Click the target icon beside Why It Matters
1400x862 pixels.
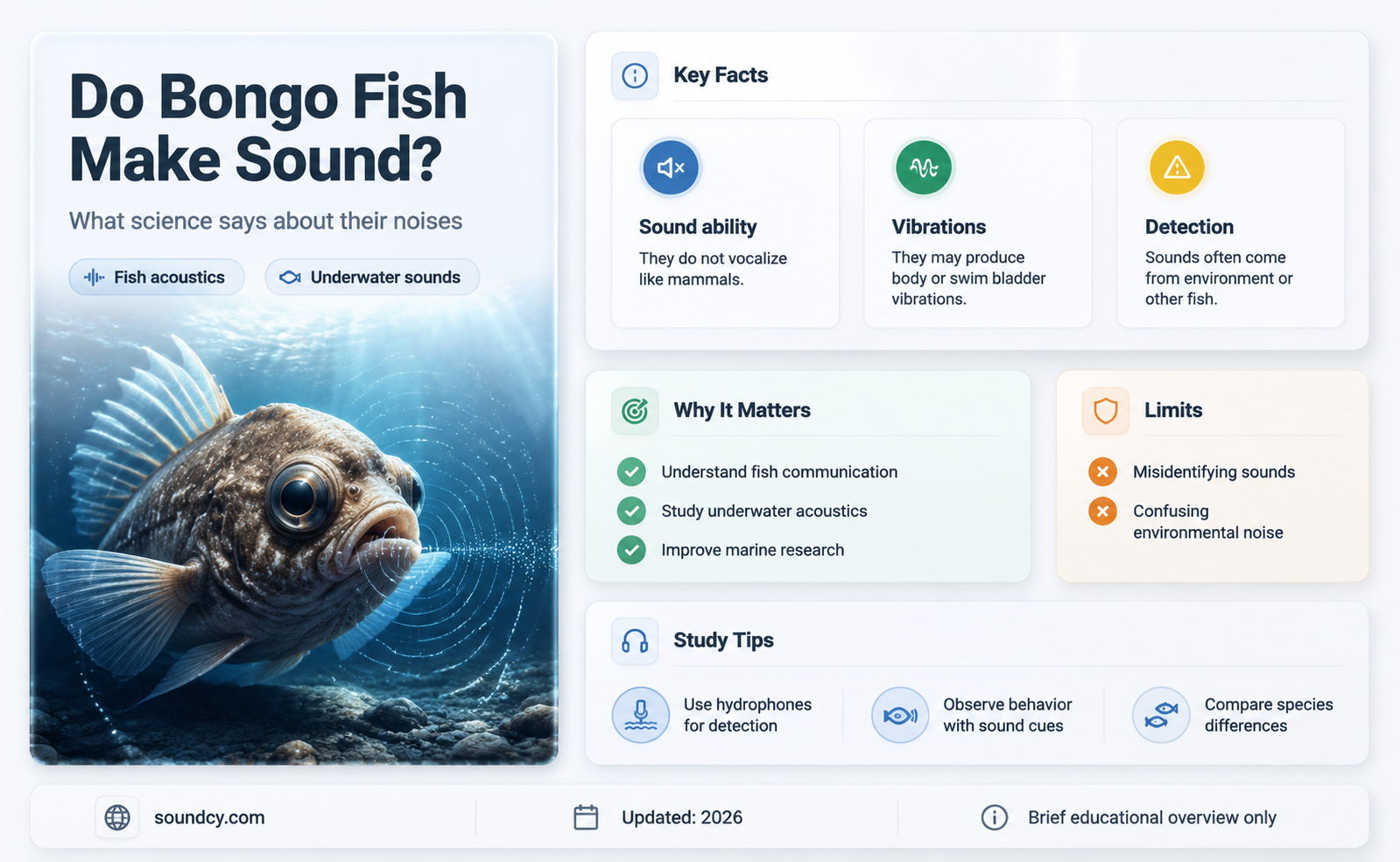[x=635, y=410]
